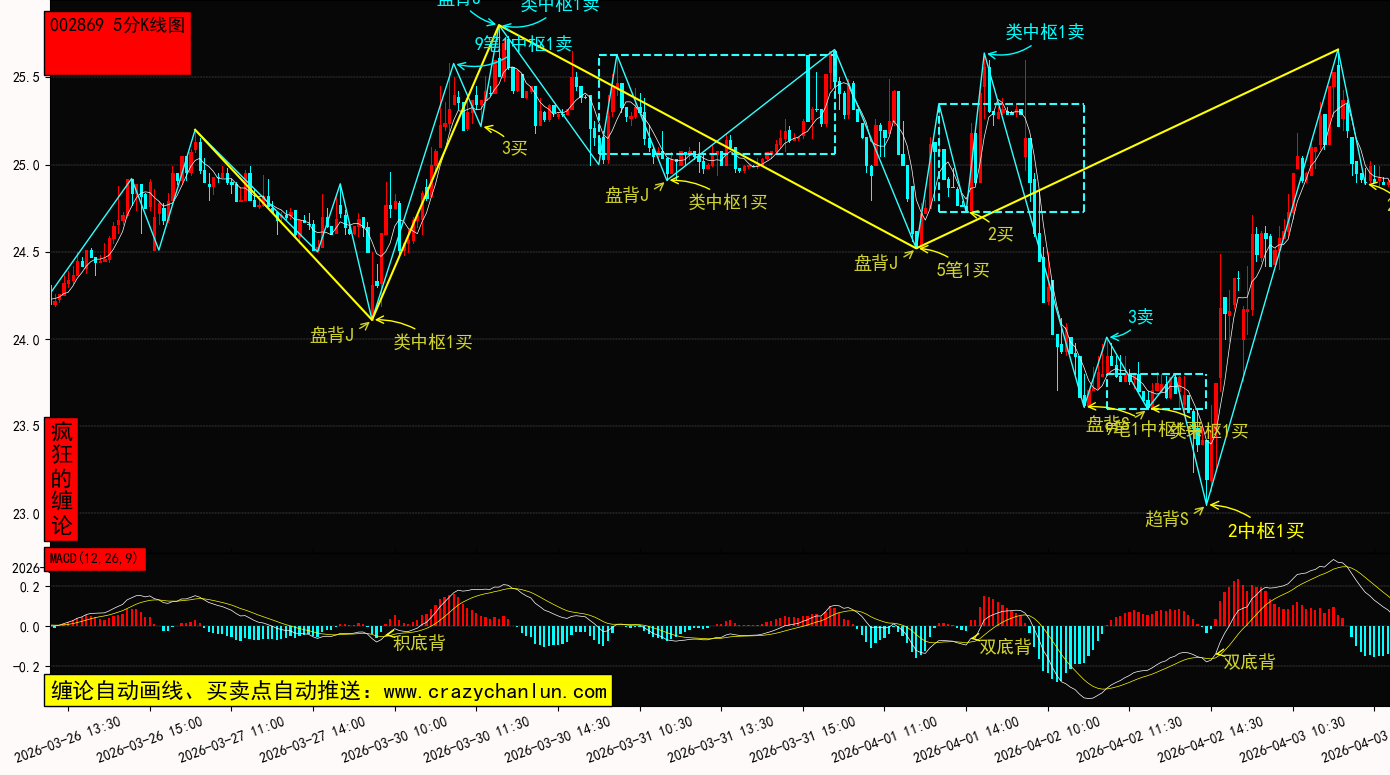The height and width of the screenshot is (775, 1390).
Task: Select the 9笔1中枢1卖 sell signal label
Action: pos(523,44)
